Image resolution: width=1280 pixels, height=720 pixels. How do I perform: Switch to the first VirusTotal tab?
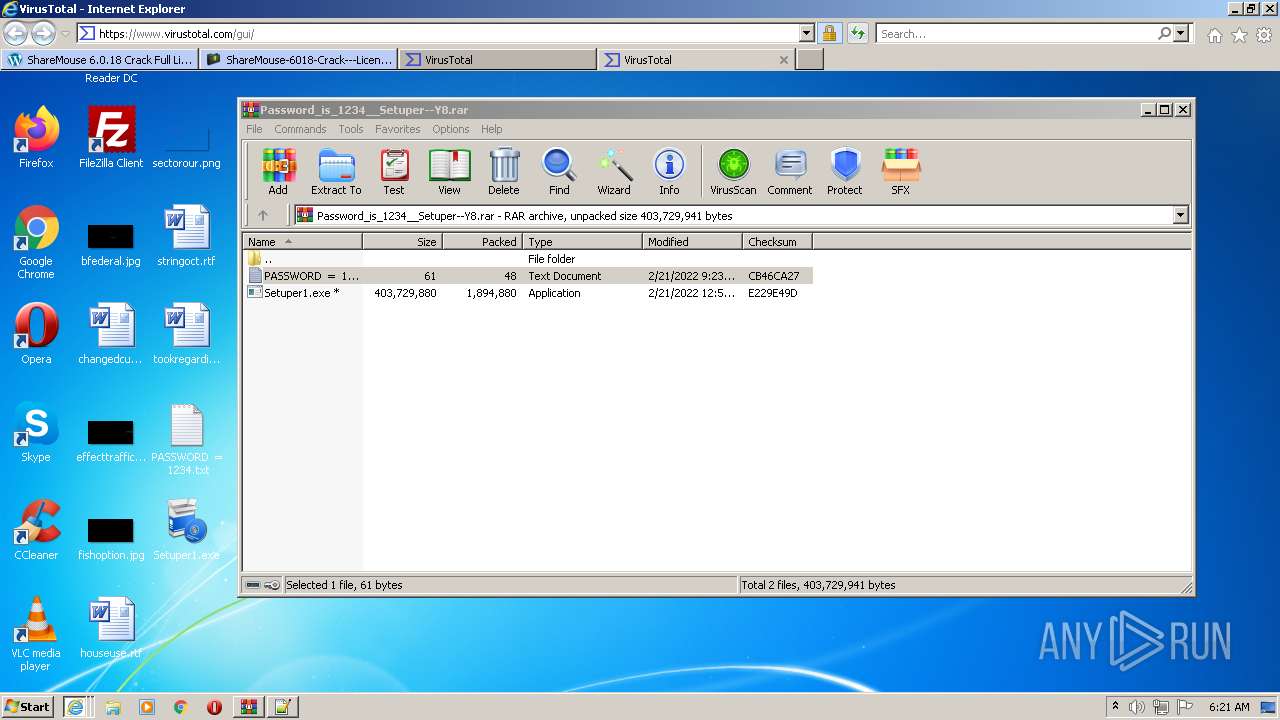point(498,60)
